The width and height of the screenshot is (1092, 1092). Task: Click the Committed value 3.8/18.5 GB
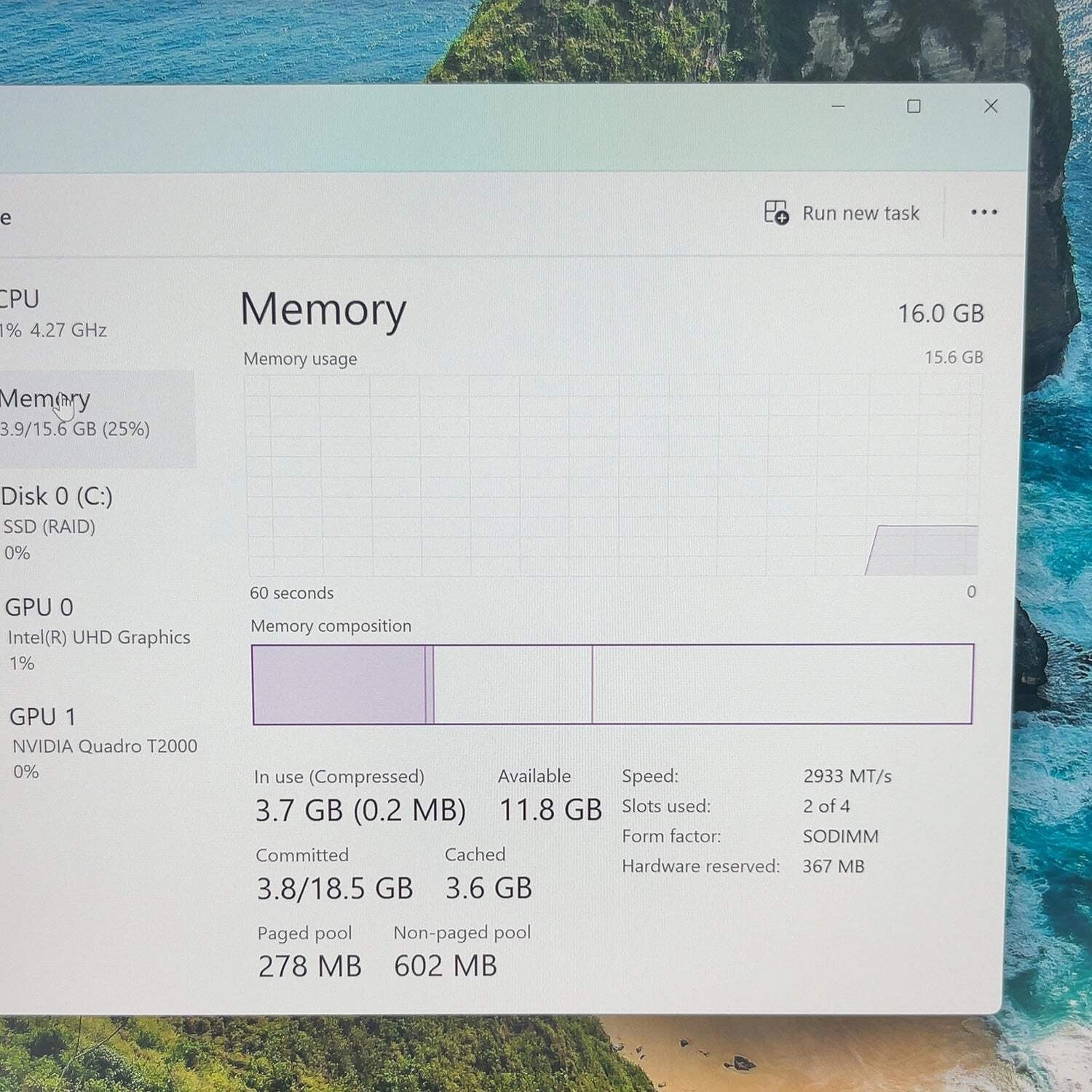(335, 888)
